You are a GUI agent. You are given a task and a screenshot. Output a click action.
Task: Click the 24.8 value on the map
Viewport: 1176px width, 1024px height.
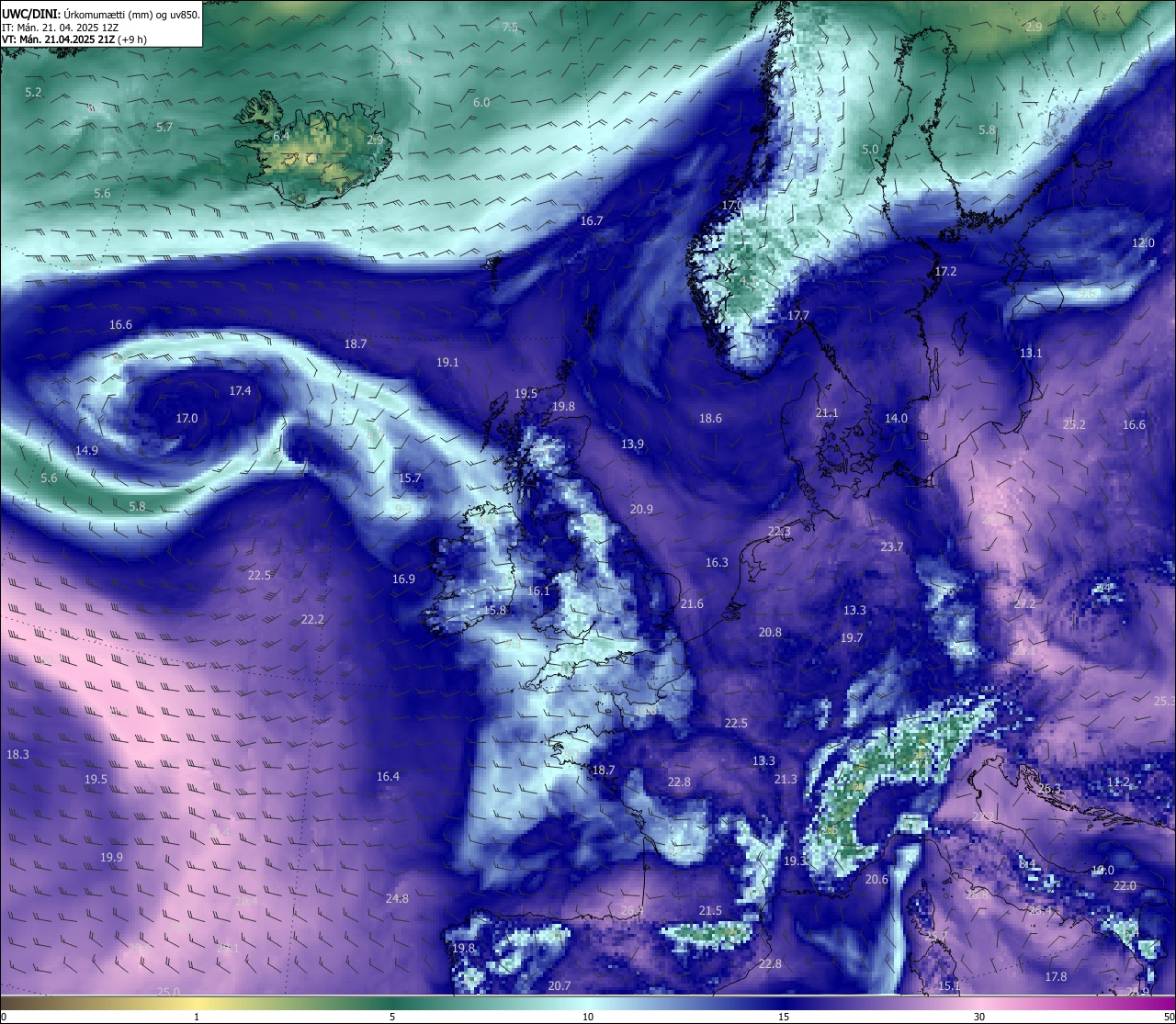point(397,898)
